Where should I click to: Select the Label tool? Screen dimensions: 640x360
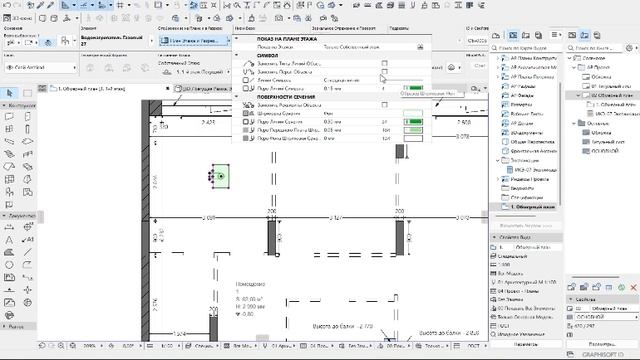[x=27, y=240]
